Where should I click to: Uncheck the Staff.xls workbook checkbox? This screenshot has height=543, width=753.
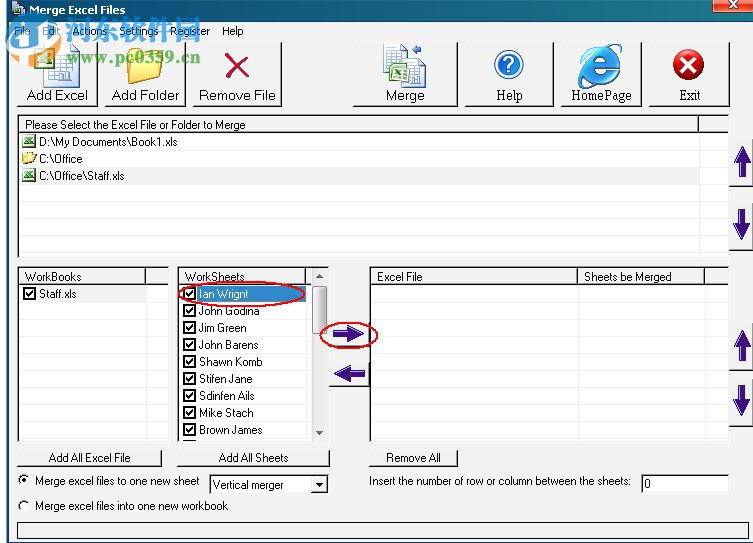29,293
